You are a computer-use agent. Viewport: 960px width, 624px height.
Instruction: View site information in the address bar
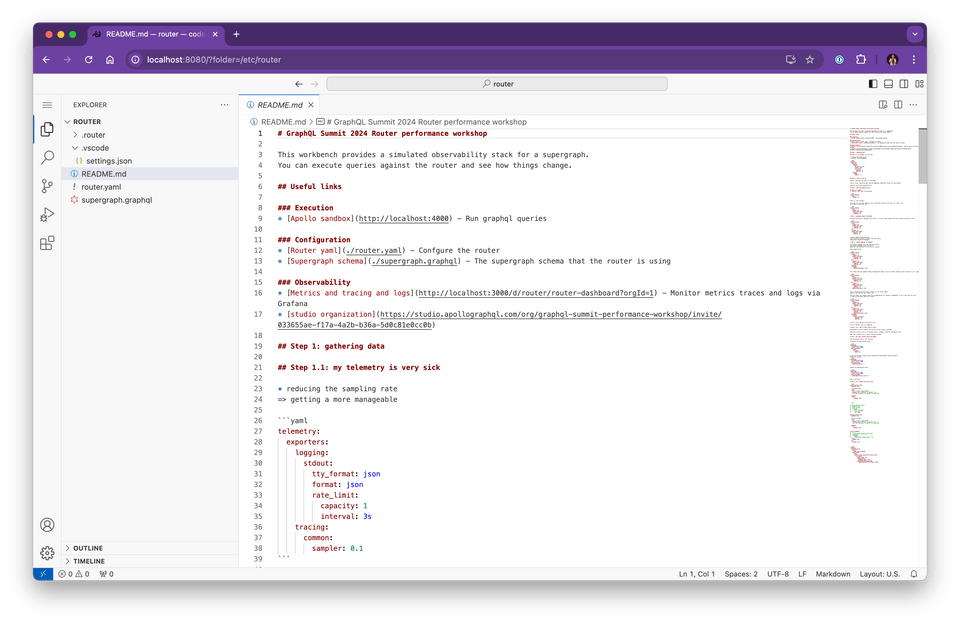pos(135,59)
